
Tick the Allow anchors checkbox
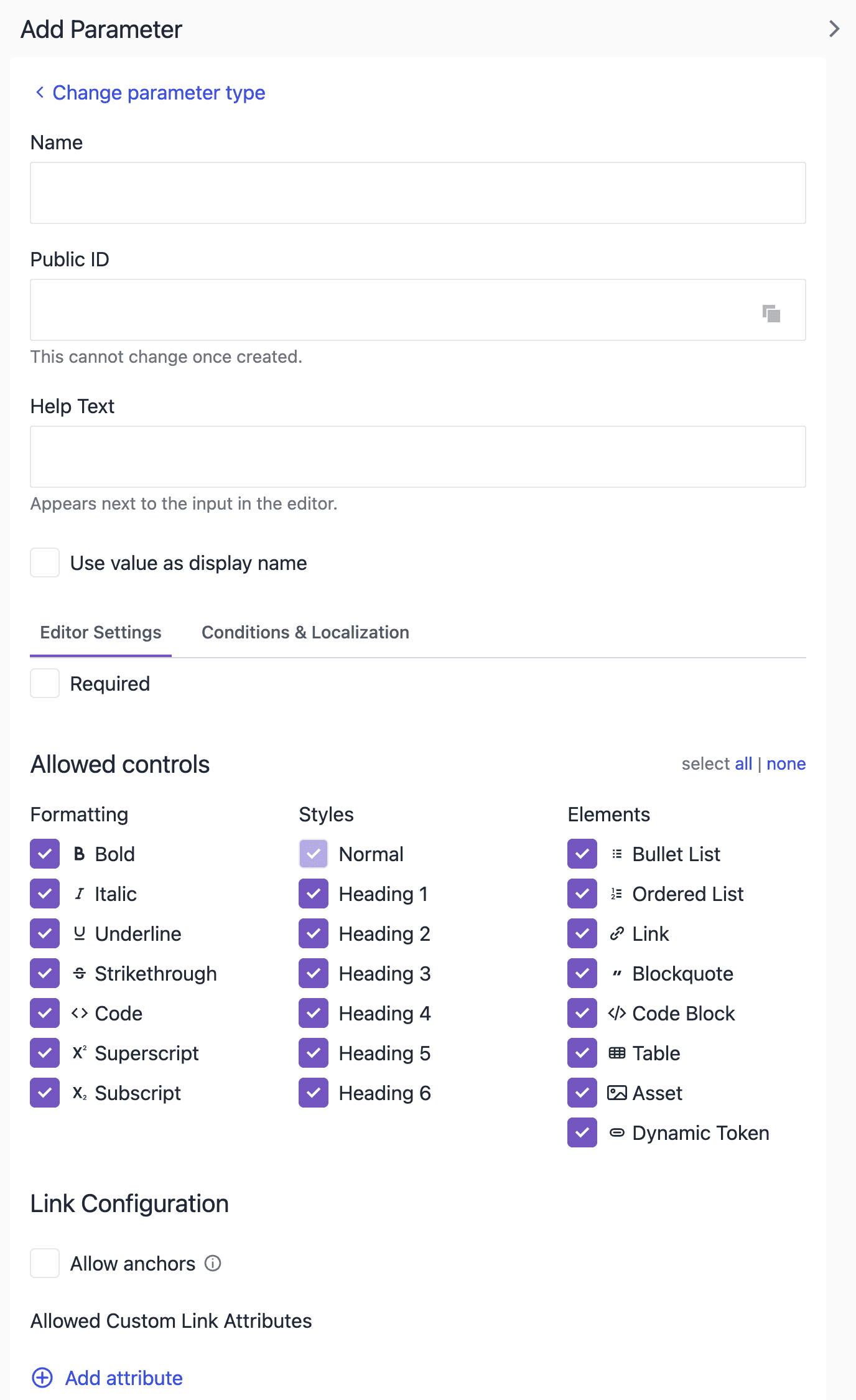(45, 1263)
